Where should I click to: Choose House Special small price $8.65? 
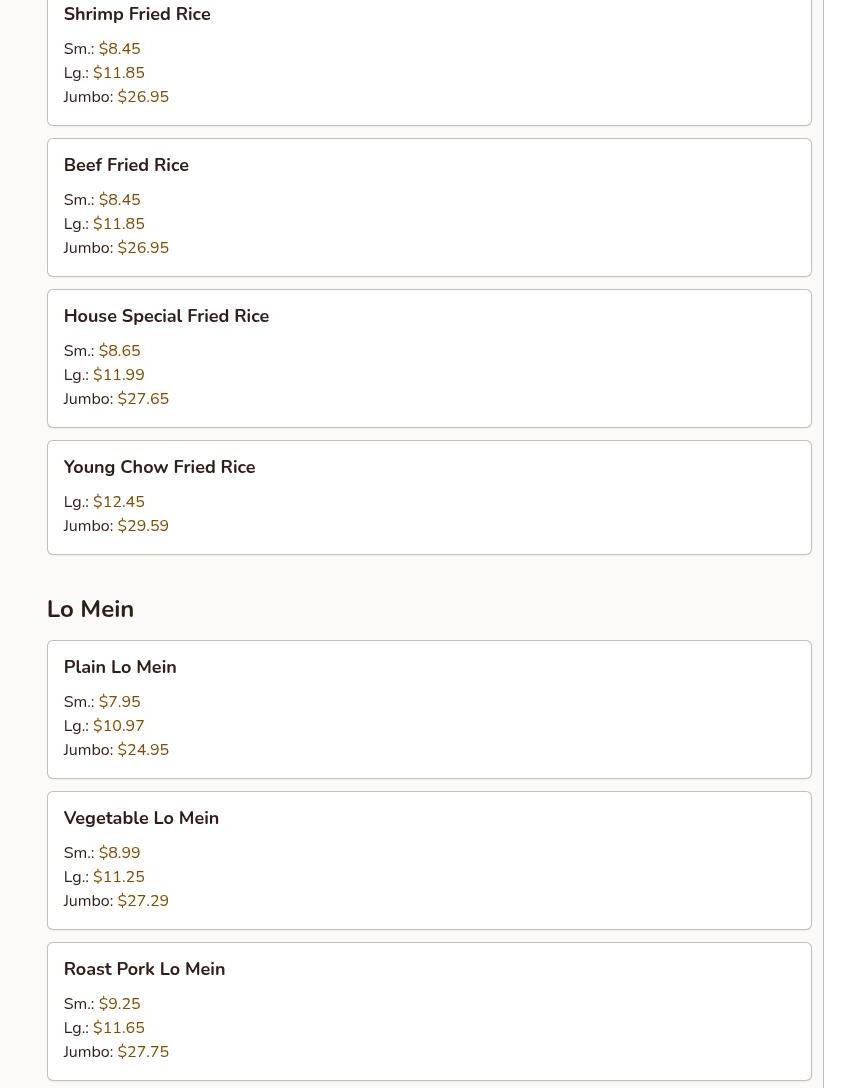coord(120,351)
